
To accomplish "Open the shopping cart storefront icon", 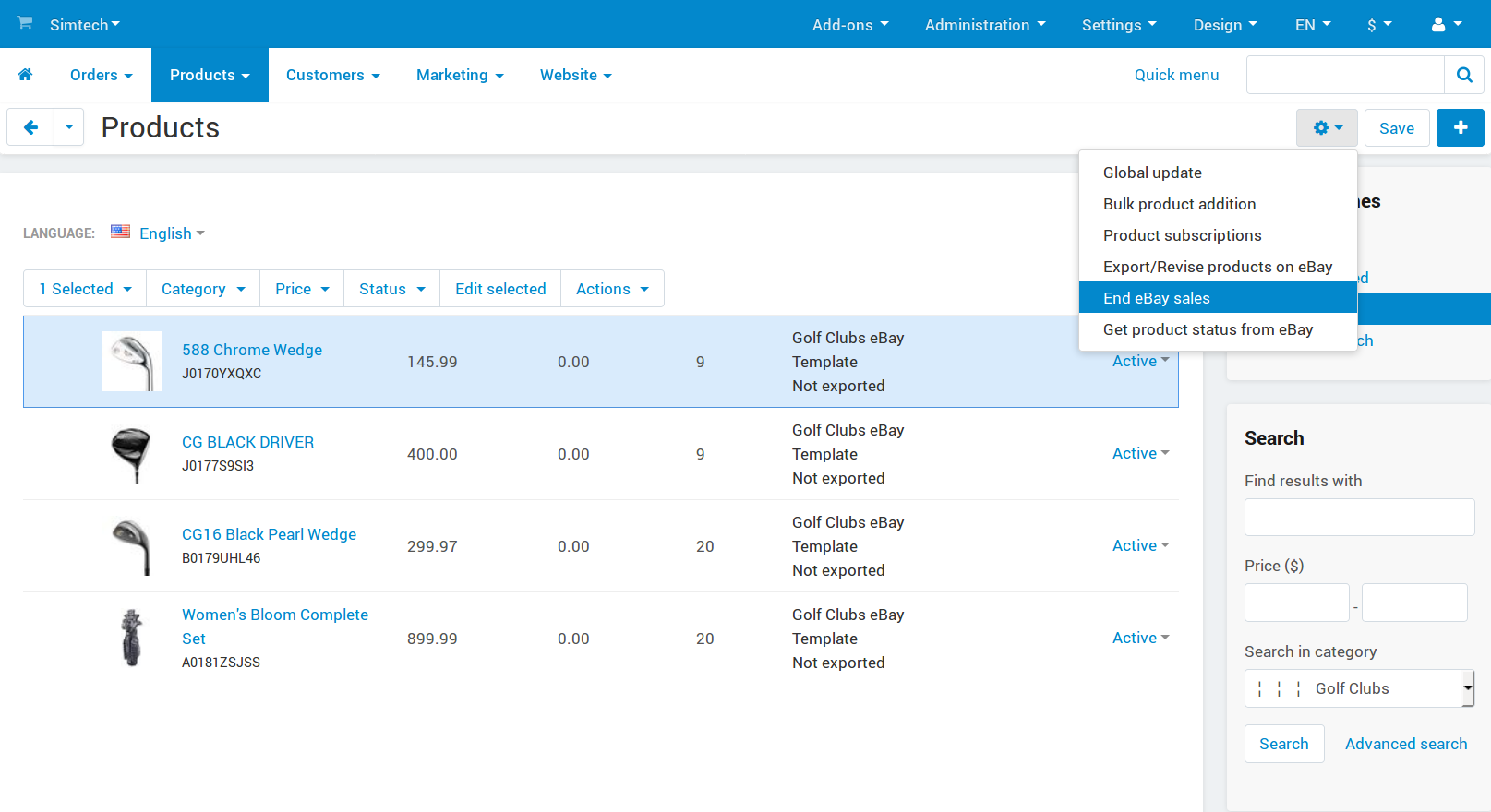I will click(x=25, y=22).
